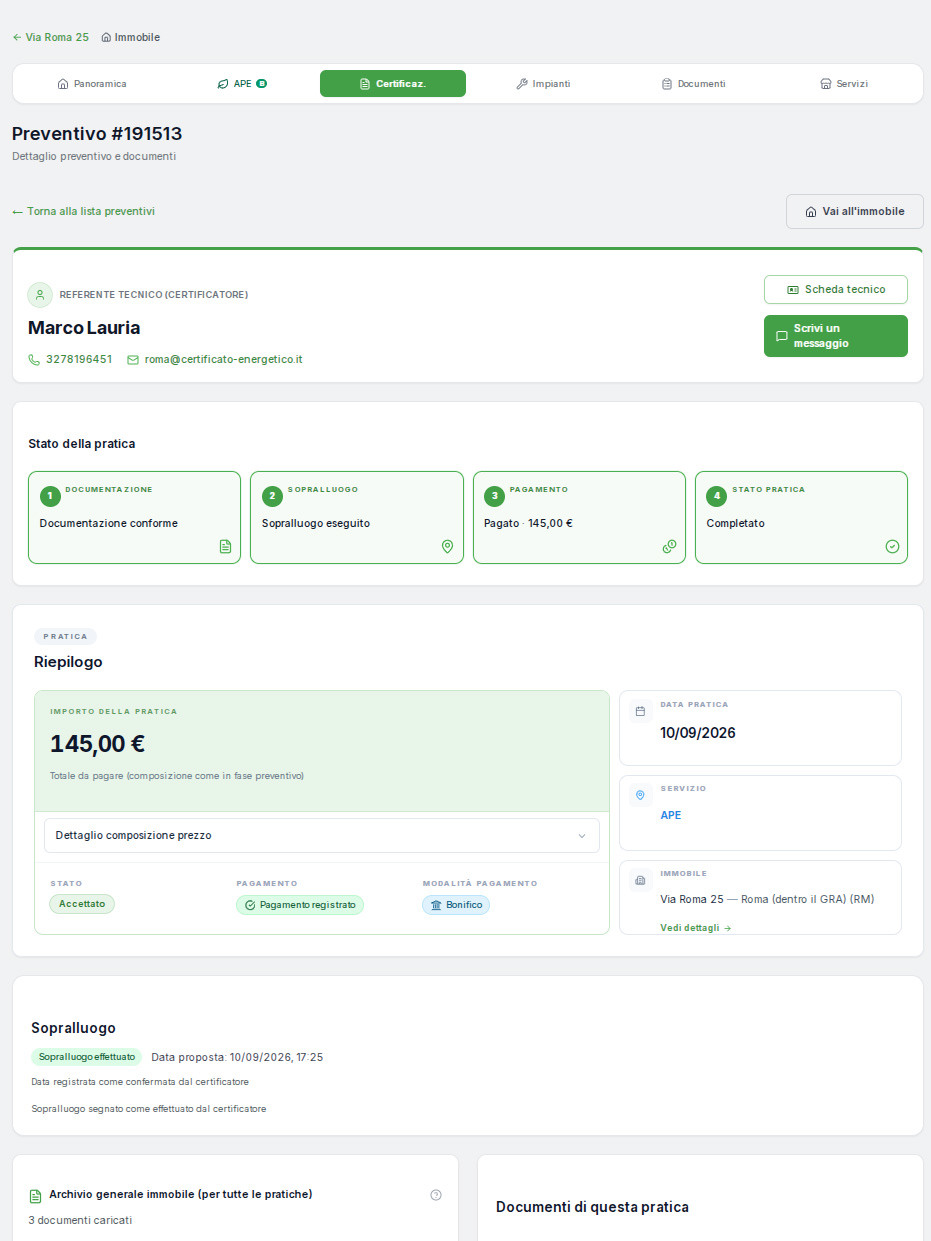Click the pin icon beside Servizio

(640, 795)
